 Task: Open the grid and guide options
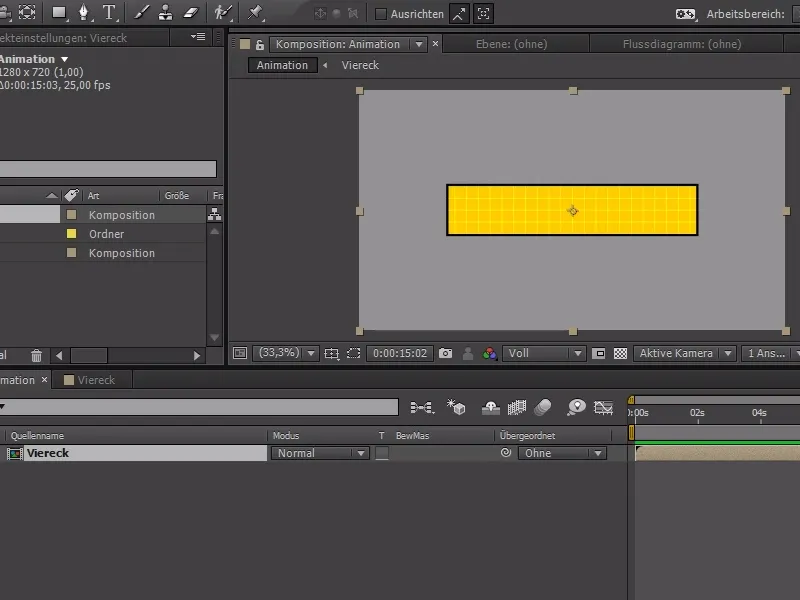coord(332,353)
